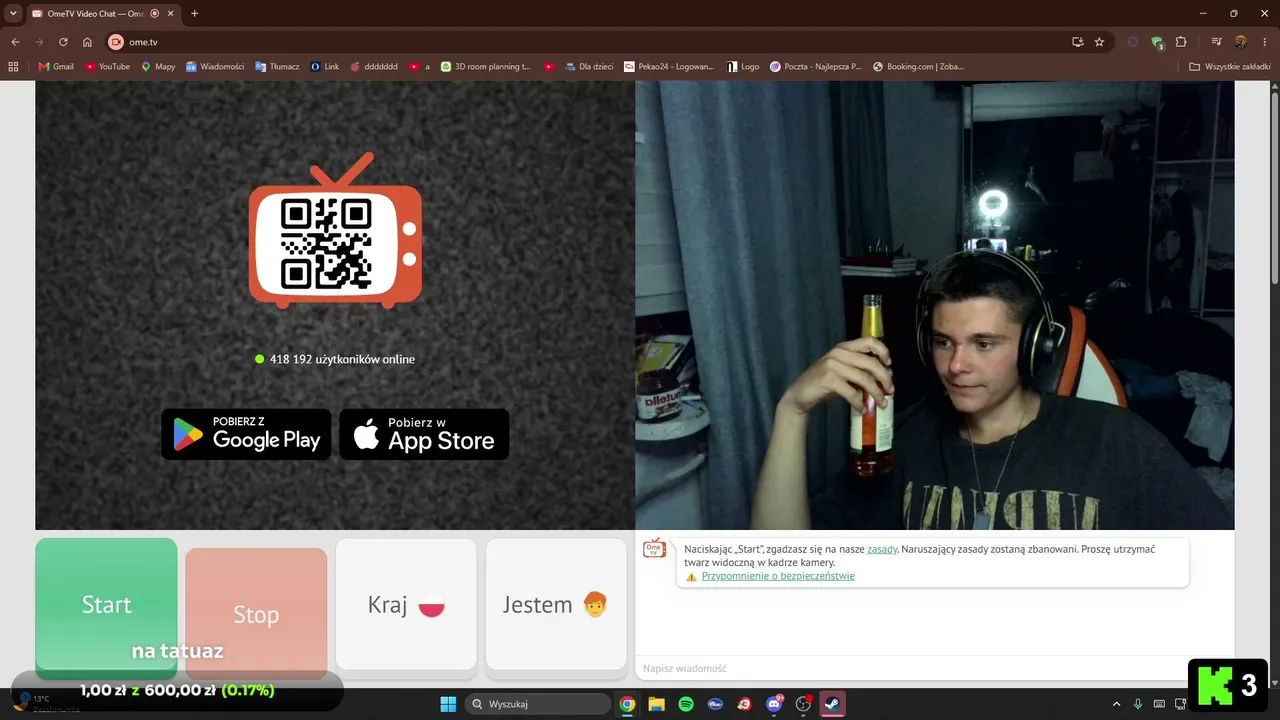Open the apps grid in bookmarks bar
Viewport: 1280px width, 720px height.
[x=13, y=67]
